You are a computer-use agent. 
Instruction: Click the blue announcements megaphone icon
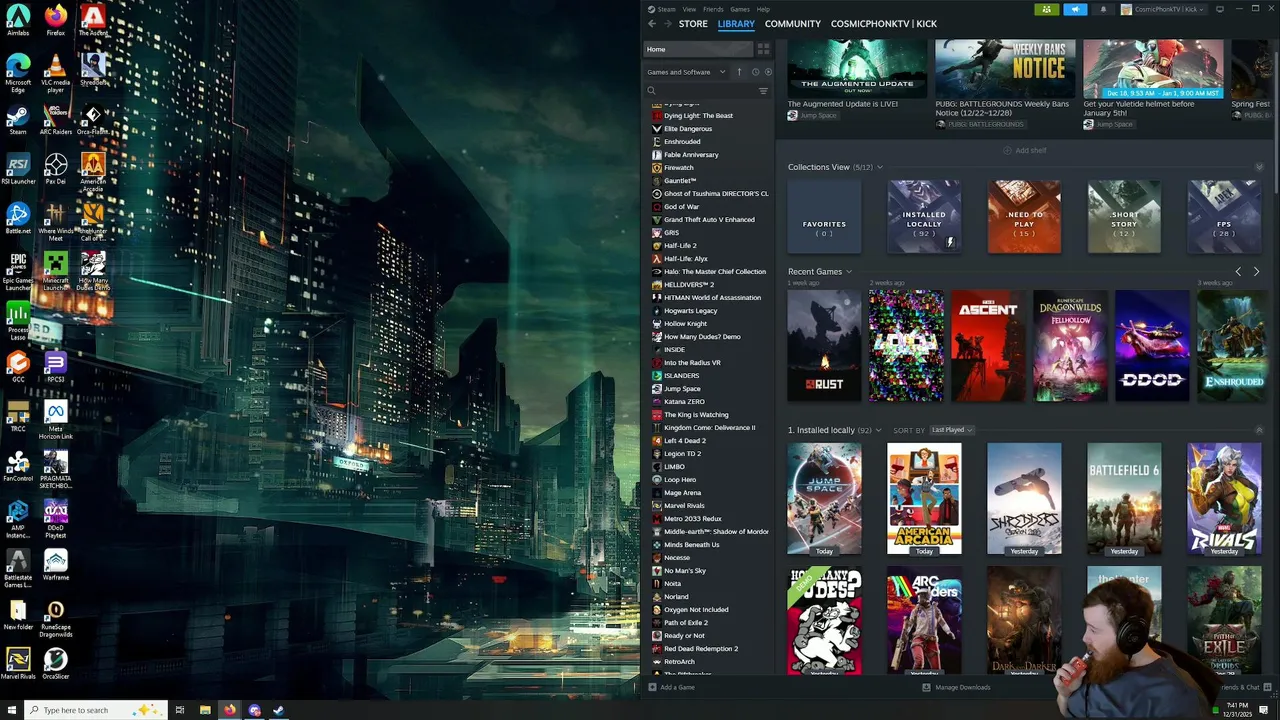click(1075, 9)
